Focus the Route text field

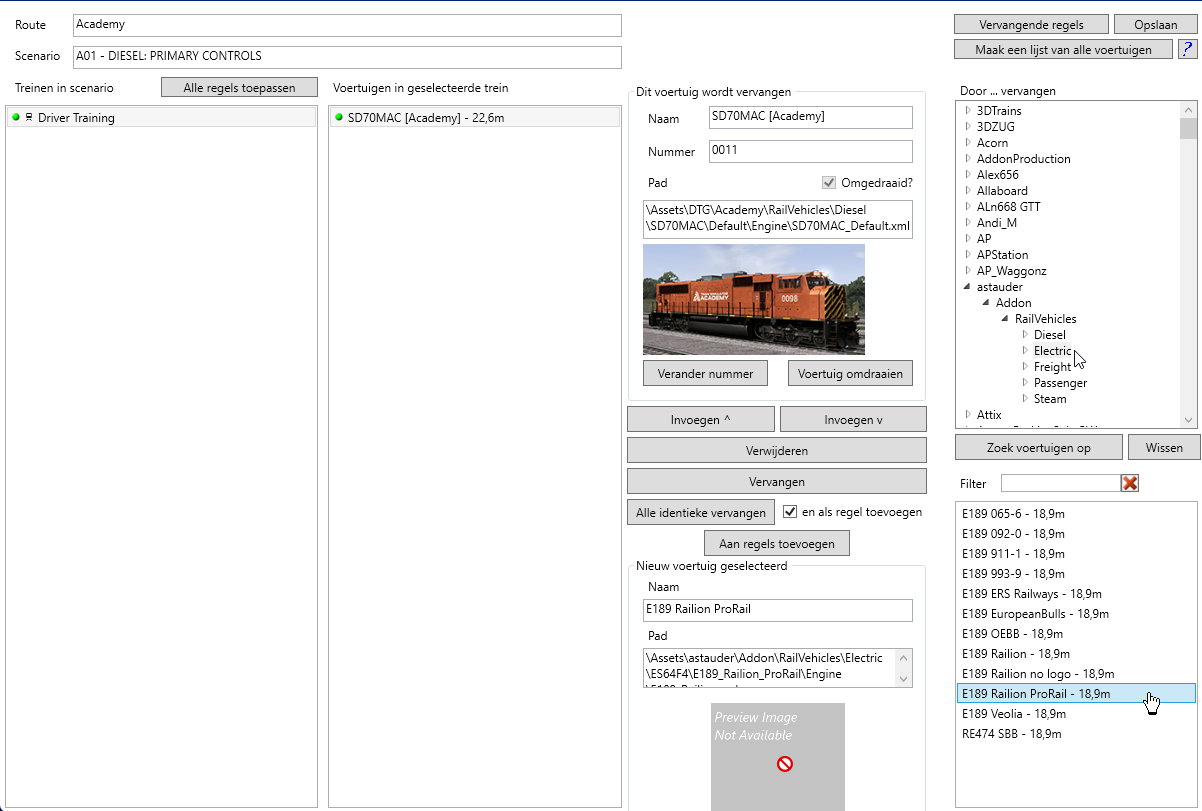pos(348,25)
